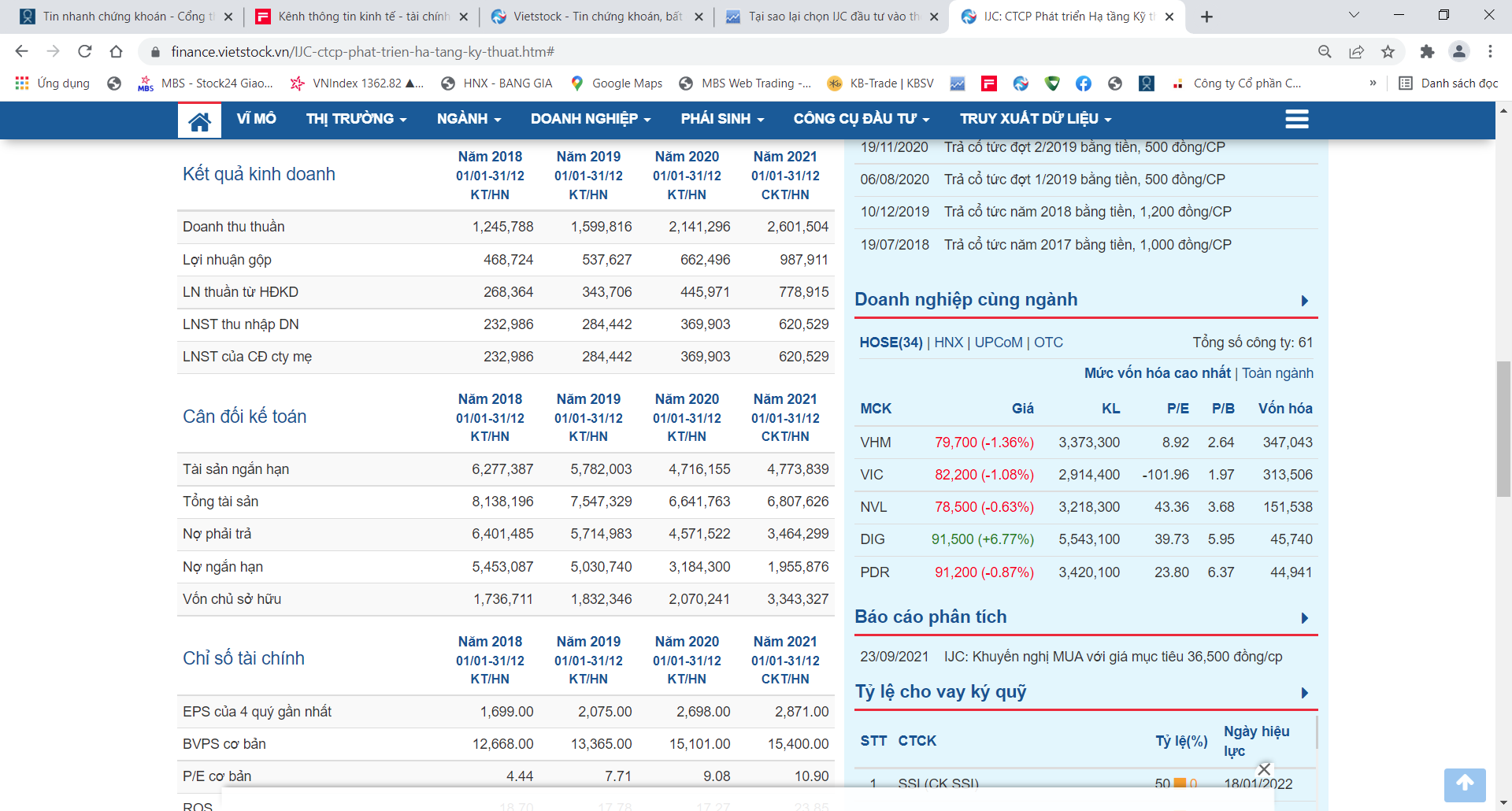Click 'Cân đối kế toán' heading
The image size is (1512, 811).
click(245, 417)
